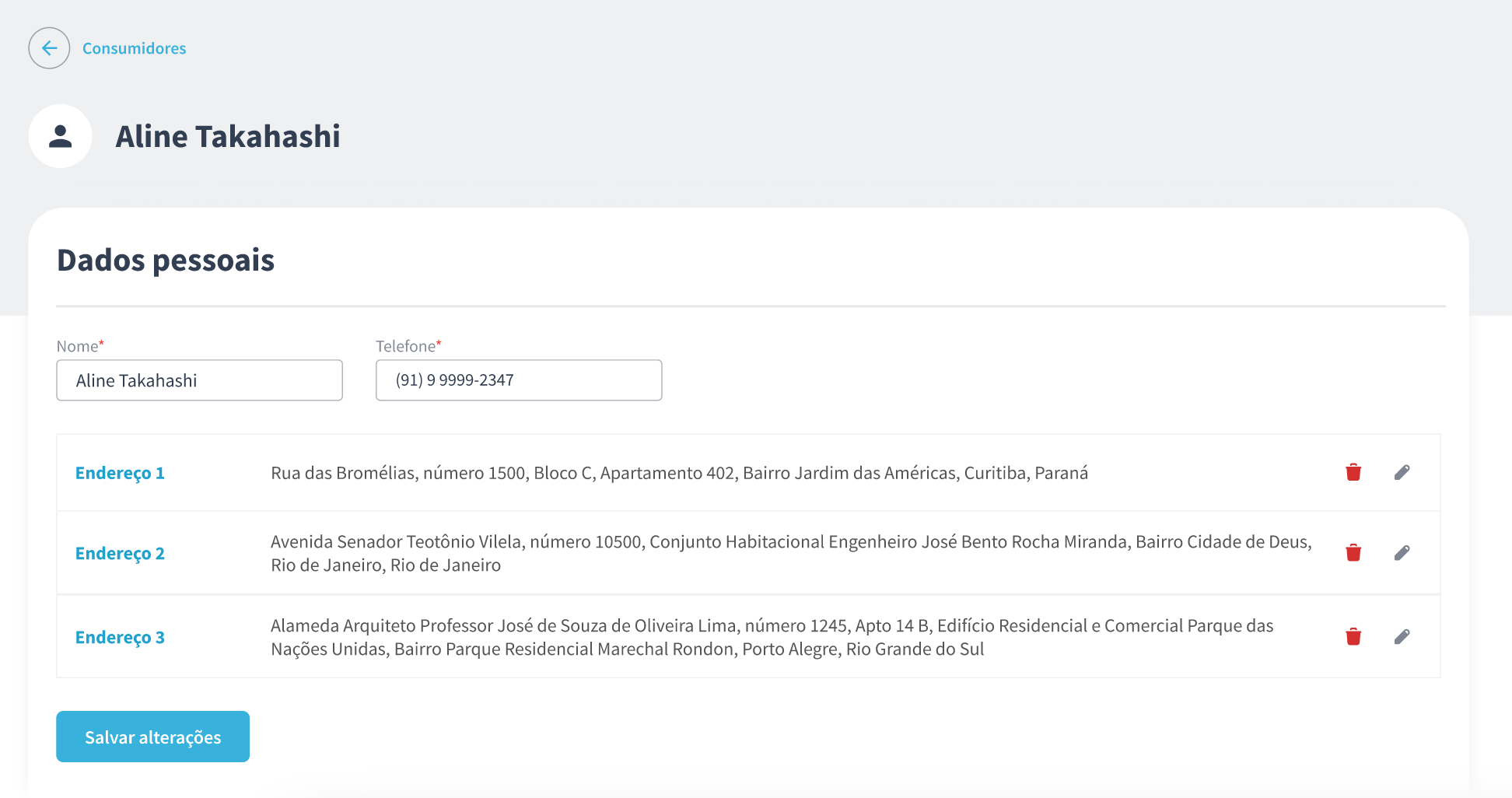Click the user avatar icon

pyautogui.click(x=61, y=136)
